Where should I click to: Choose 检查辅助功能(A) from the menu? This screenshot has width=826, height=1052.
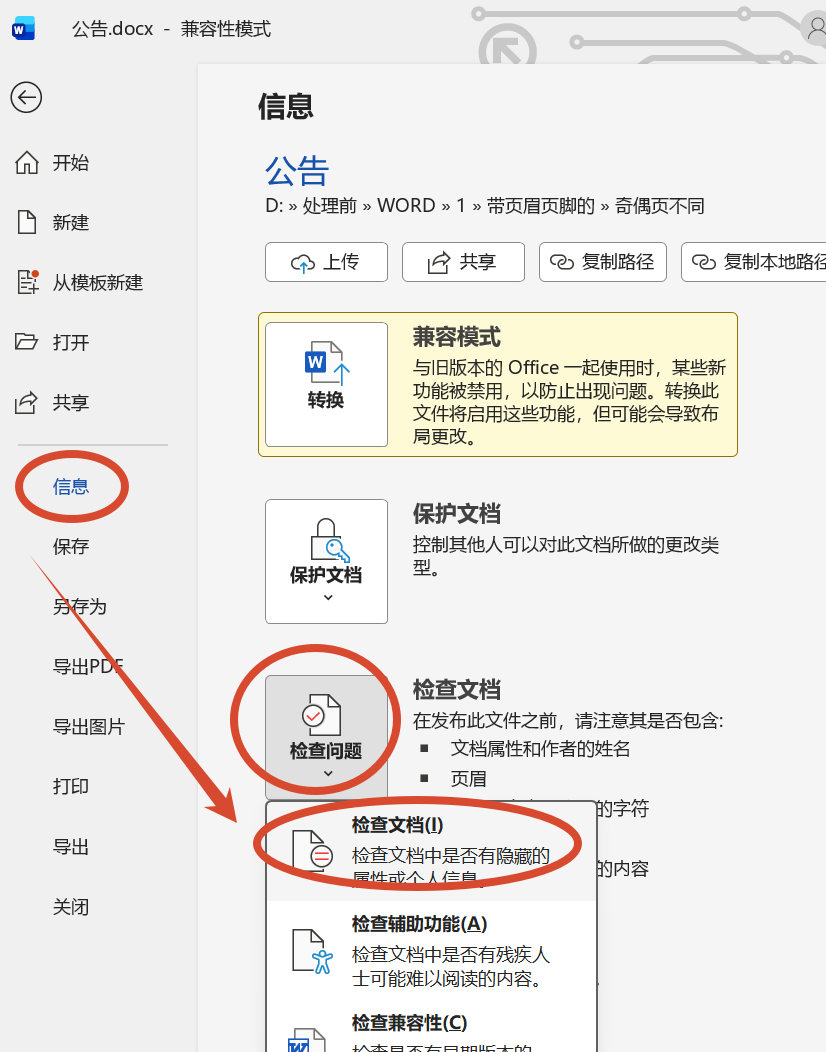click(431, 950)
